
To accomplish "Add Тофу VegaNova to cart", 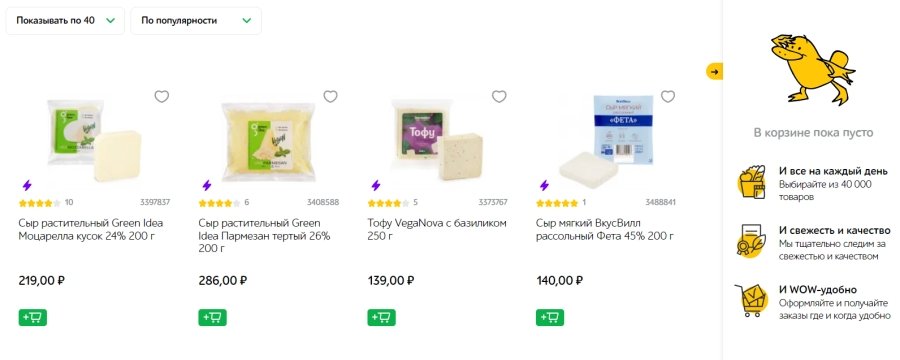I will (381, 318).
